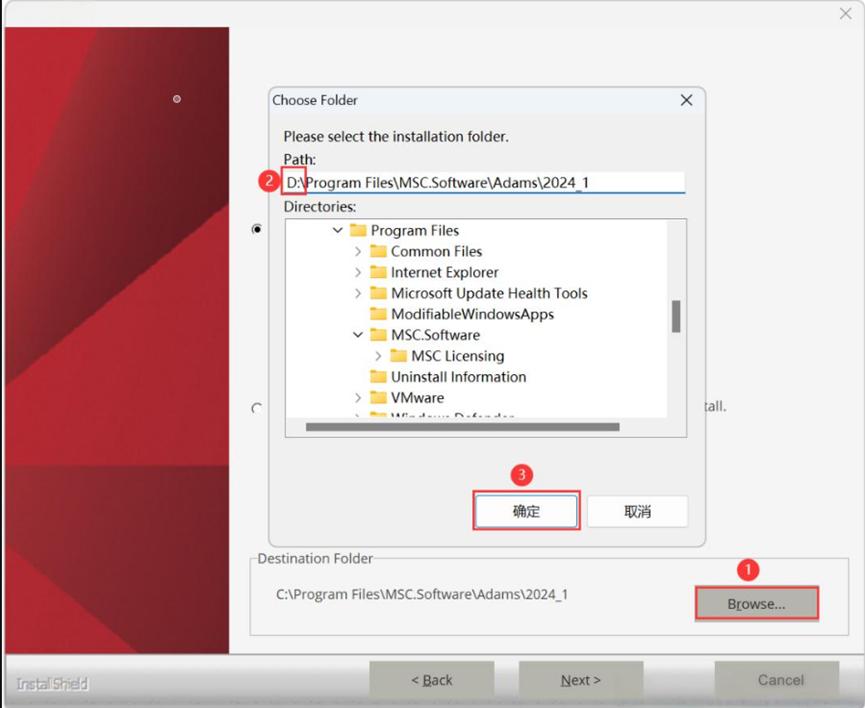Select Microsoft Update Health Tools directory label

point(489,294)
